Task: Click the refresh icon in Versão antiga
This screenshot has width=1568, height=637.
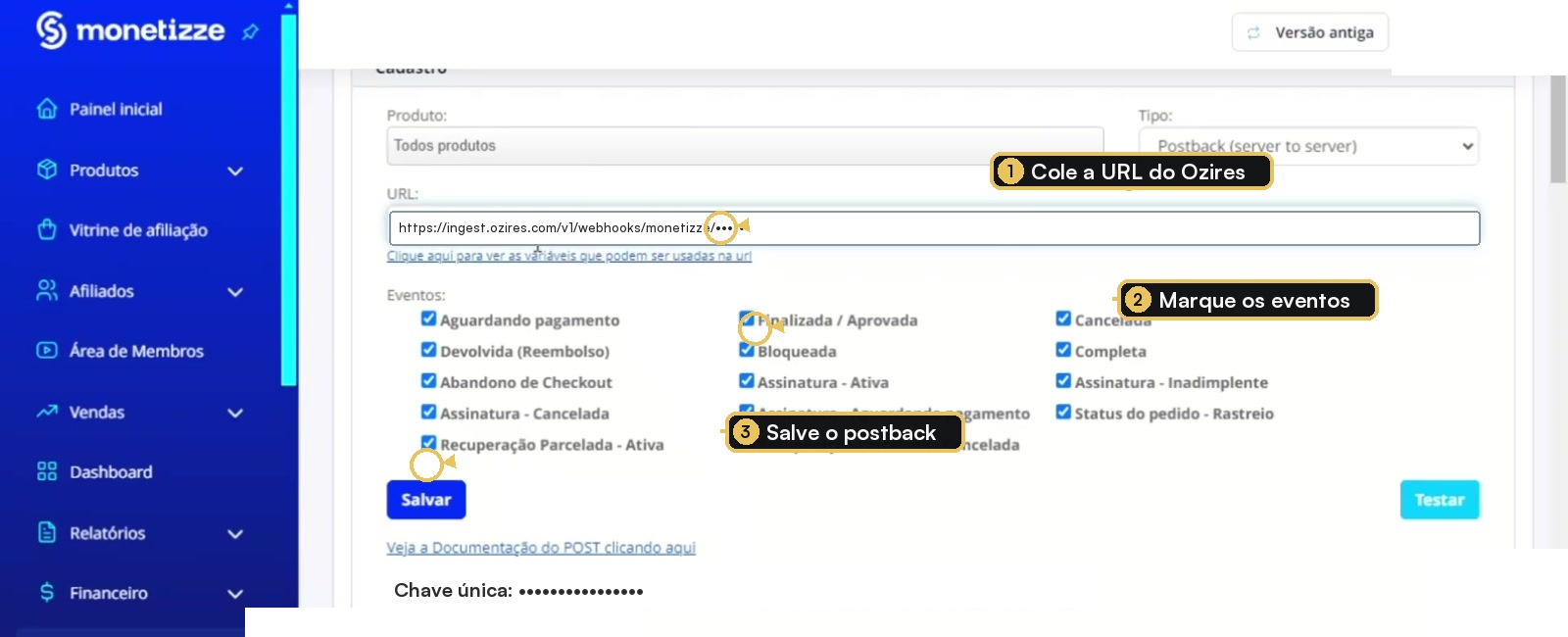Action: (1253, 32)
